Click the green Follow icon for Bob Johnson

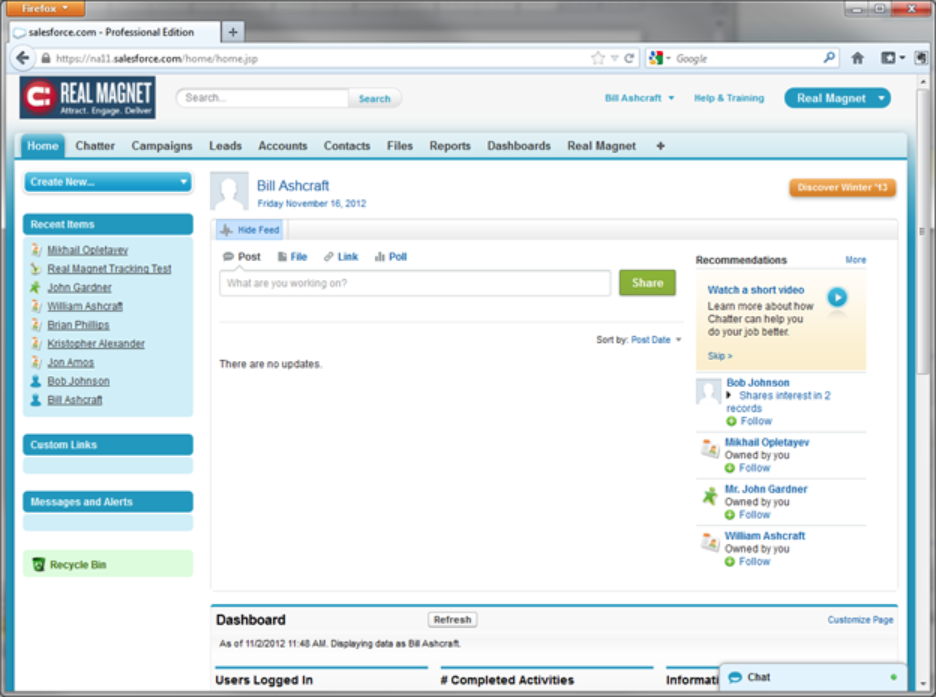click(731, 421)
